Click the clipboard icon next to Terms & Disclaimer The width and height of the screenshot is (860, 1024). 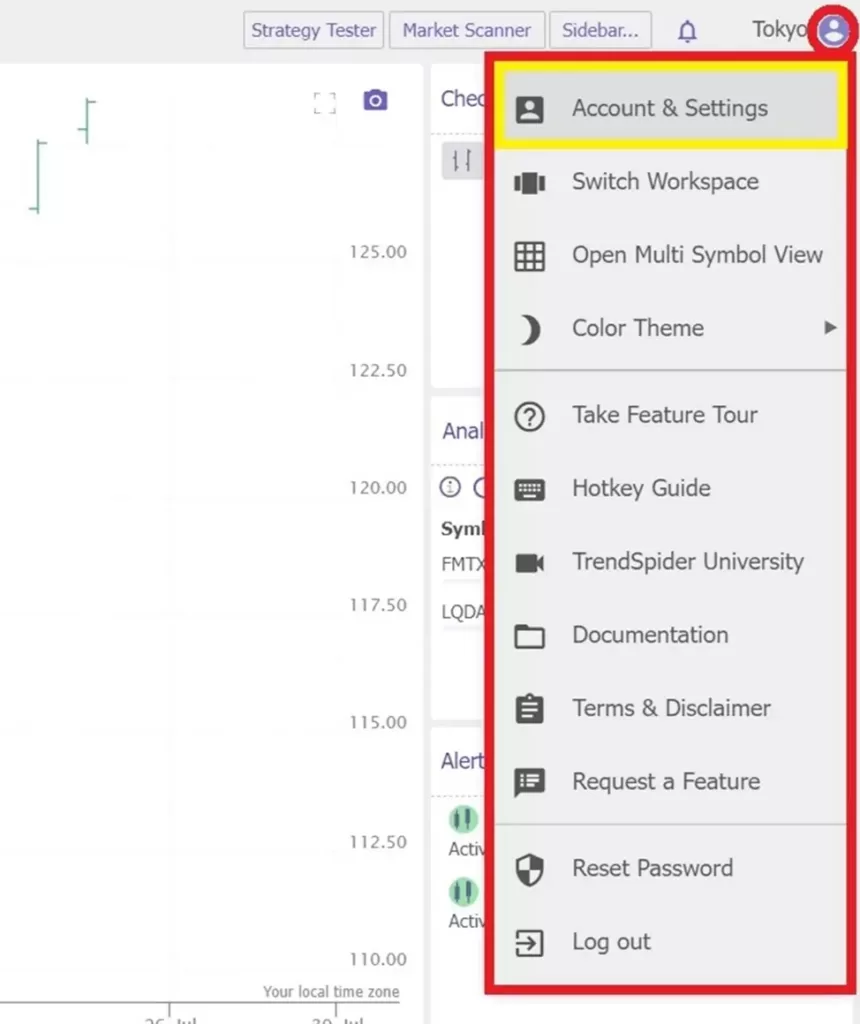coord(529,708)
